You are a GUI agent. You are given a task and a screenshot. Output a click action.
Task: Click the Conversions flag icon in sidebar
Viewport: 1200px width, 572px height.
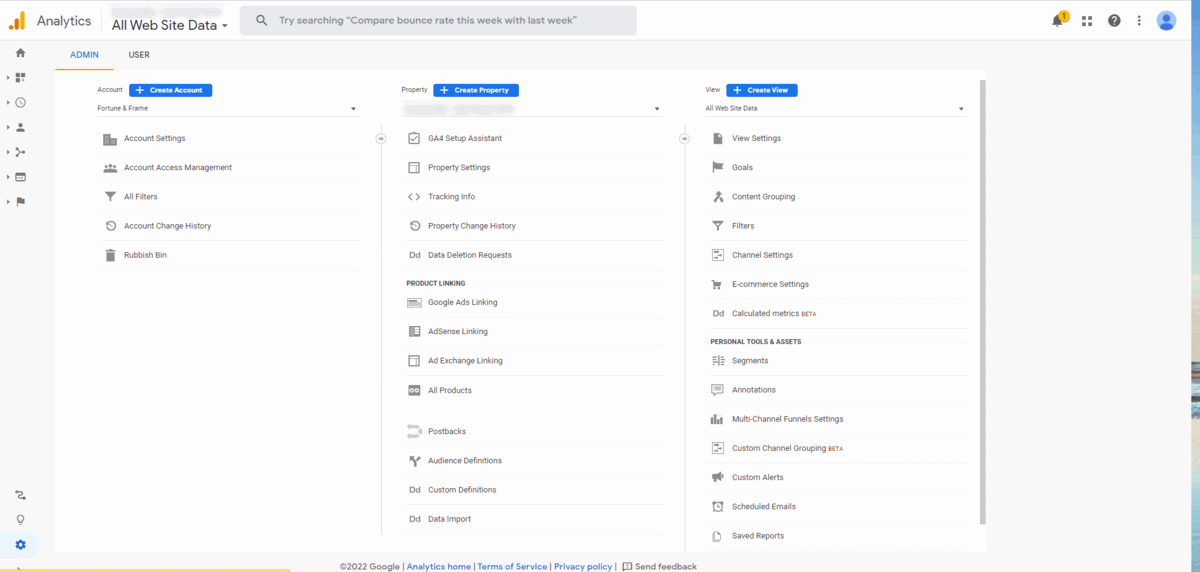20,201
